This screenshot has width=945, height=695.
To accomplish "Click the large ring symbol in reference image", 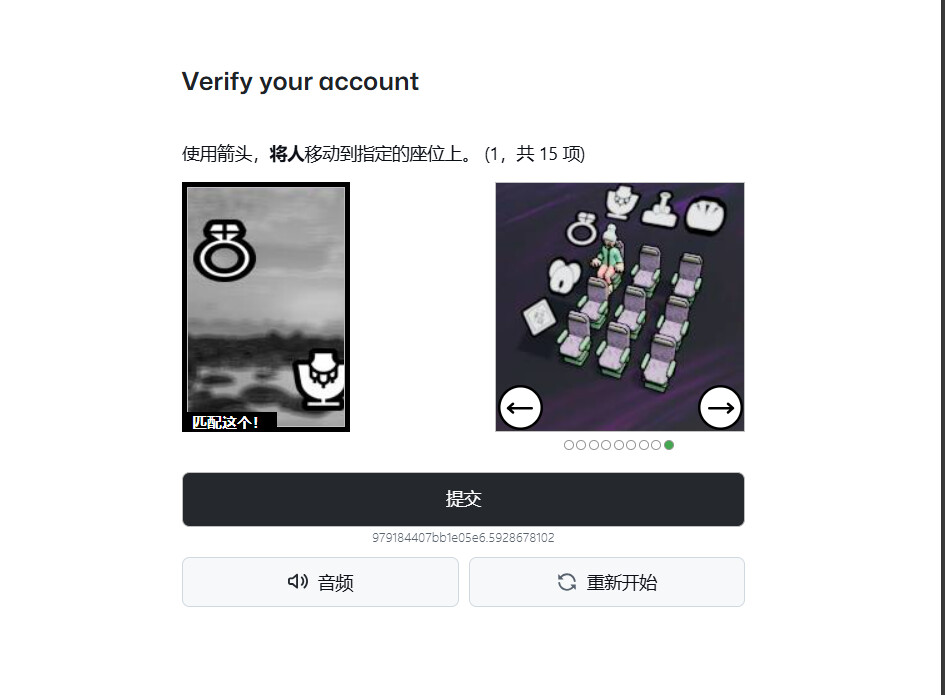I will [x=225, y=251].
